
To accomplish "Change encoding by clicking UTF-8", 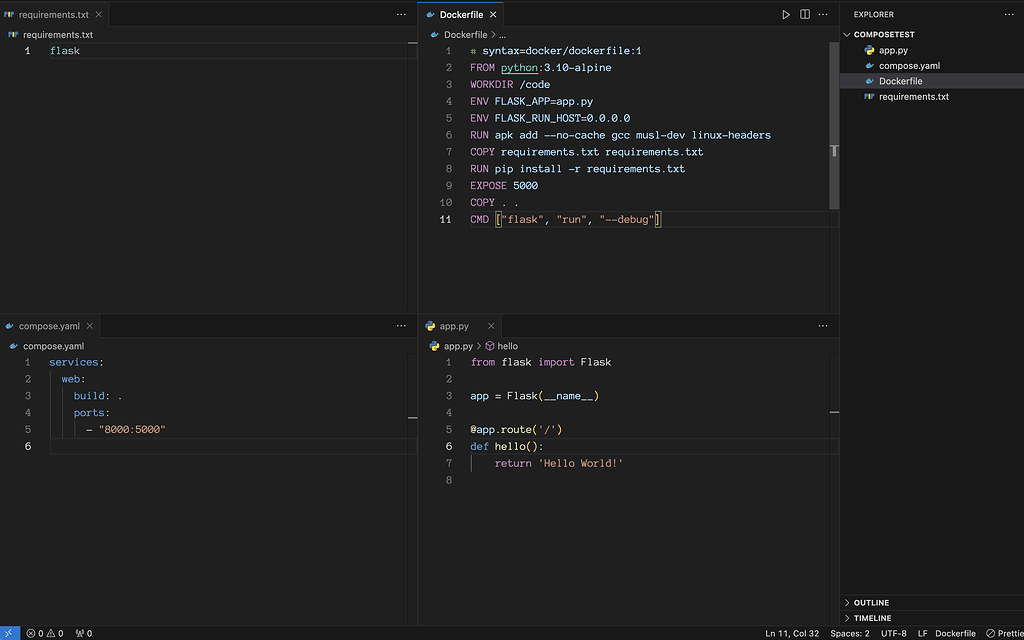I will coord(892,633).
